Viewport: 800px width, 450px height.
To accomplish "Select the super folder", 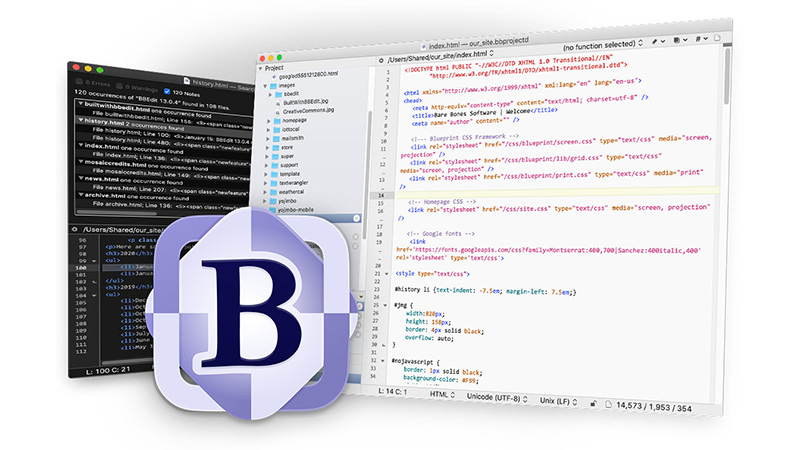I will click(284, 157).
